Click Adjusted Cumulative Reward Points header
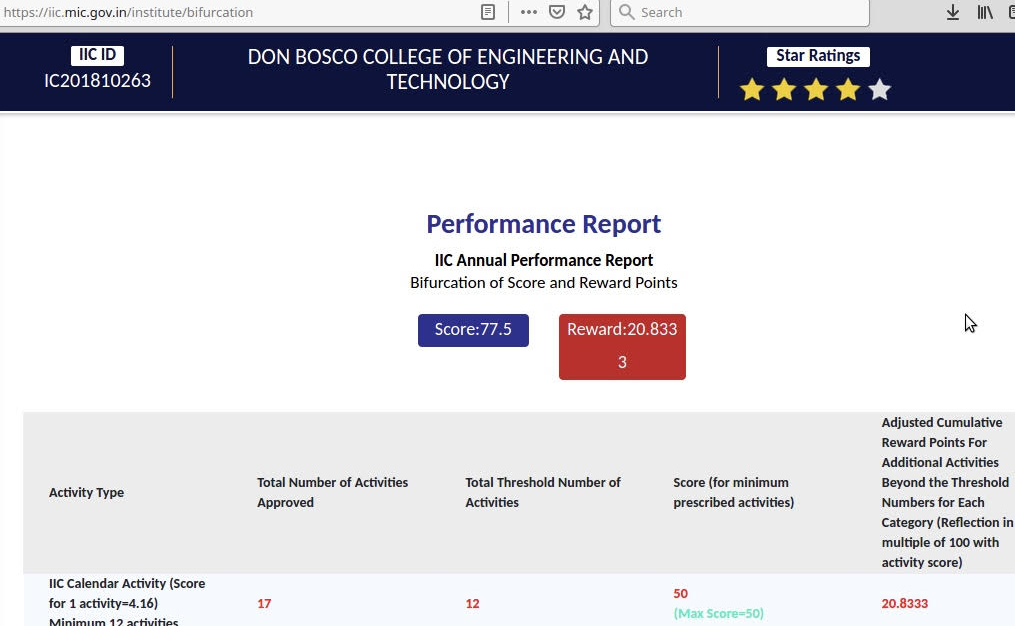The image size is (1015, 626). coord(947,493)
